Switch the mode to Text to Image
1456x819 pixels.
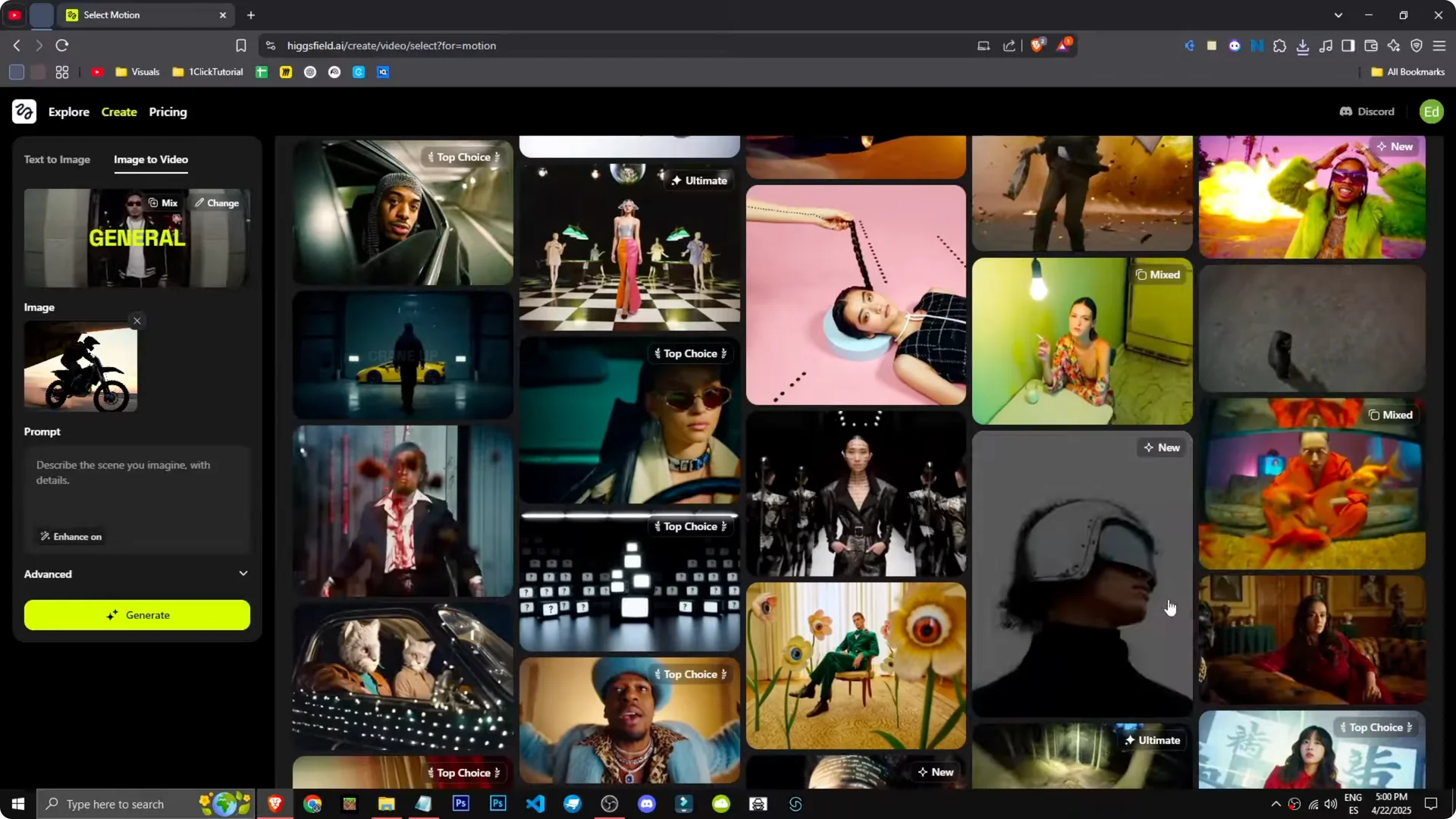[x=57, y=159]
